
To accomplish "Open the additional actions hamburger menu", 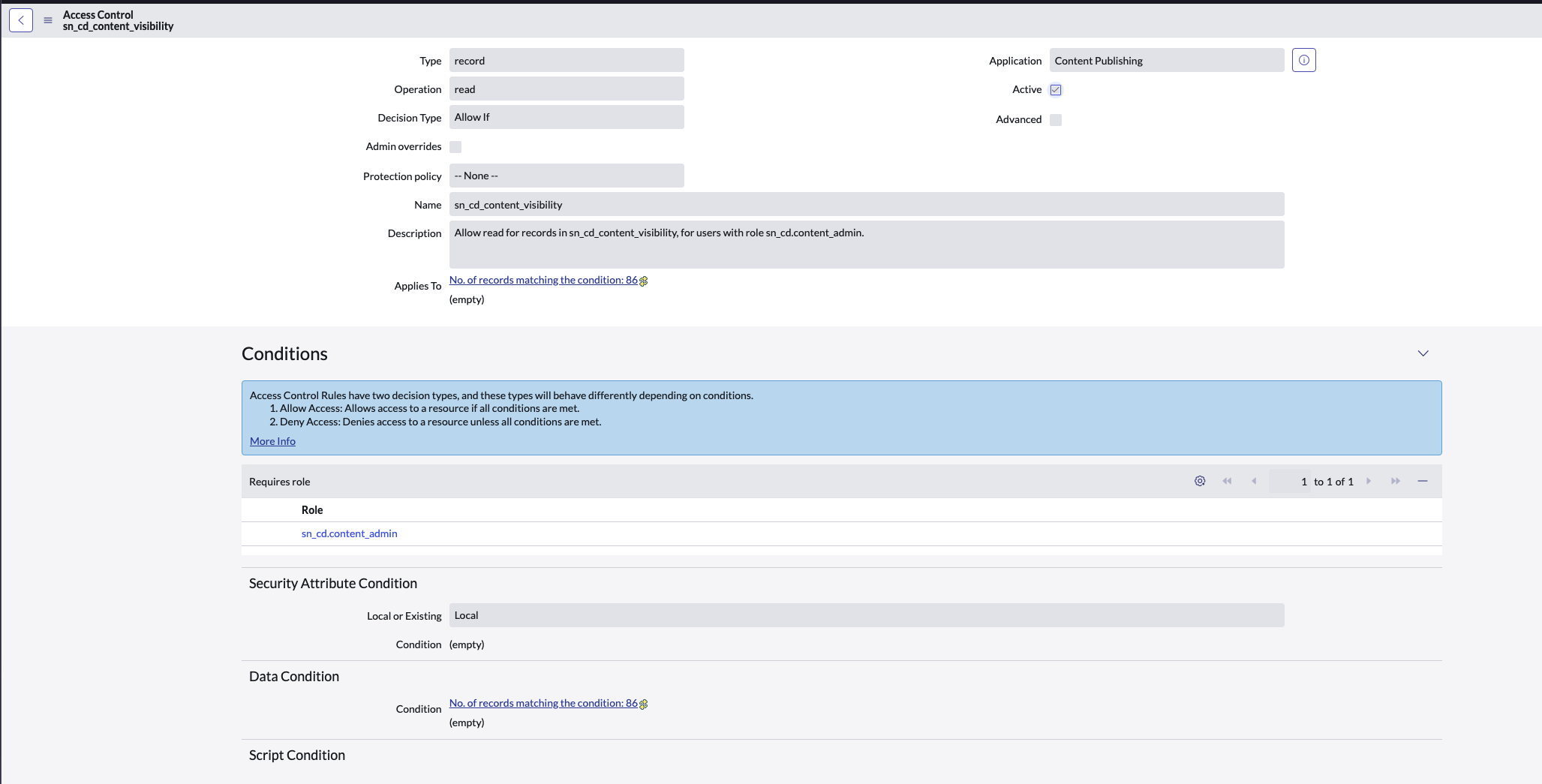I will pyautogui.click(x=47, y=20).
